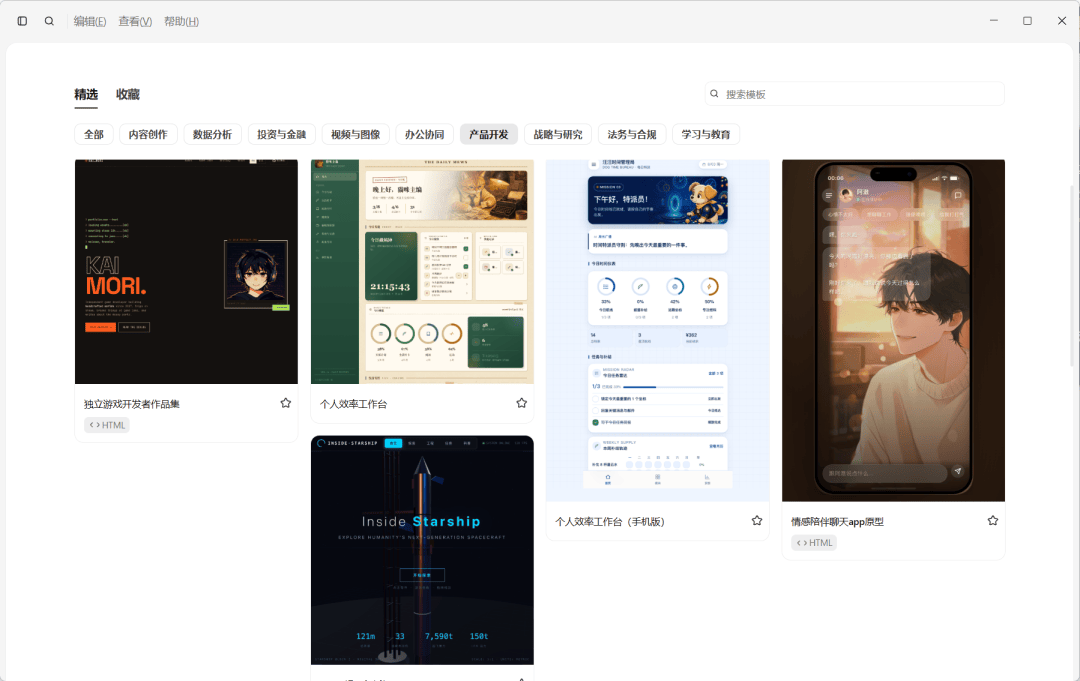Select the 内容创作 category filter
The image size is (1080, 681).
pos(148,134)
